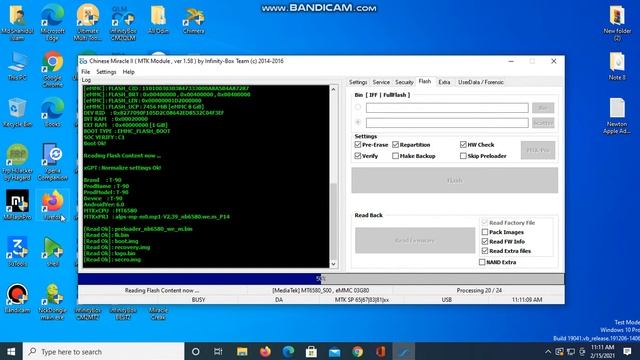Screen dimensions: 640x360
Task: Click the second scatter file path field
Action: coord(447,122)
